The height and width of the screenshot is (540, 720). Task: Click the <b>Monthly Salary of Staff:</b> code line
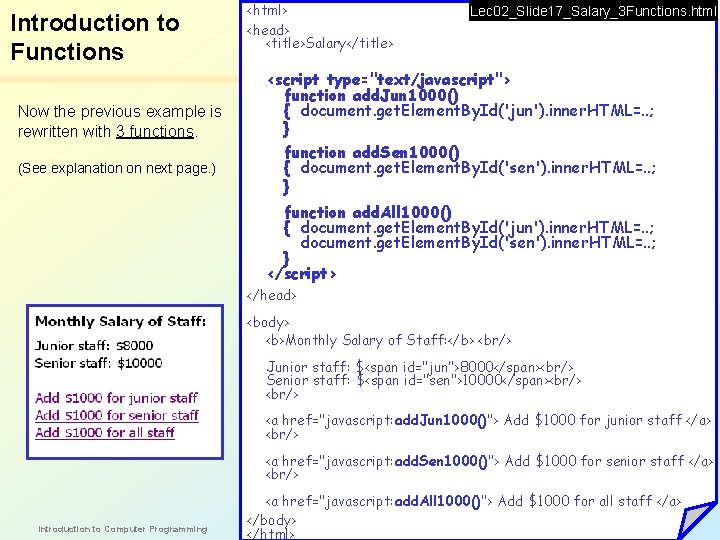(x=388, y=340)
